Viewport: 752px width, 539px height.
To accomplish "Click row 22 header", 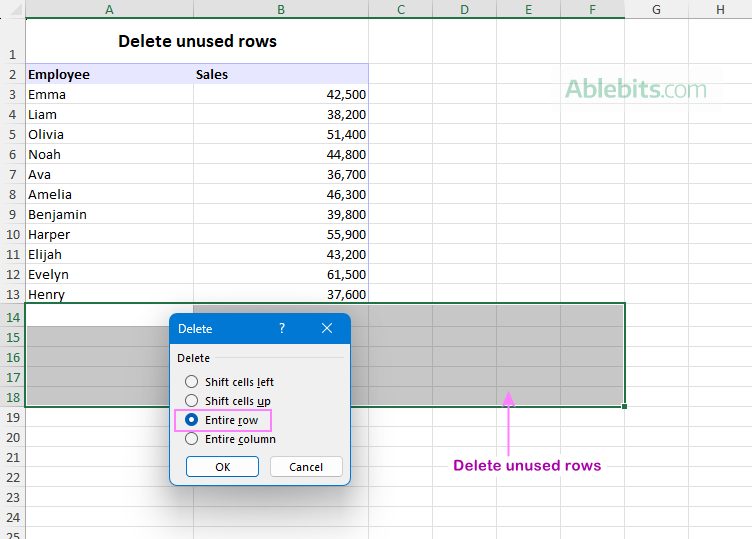I will coord(12,477).
